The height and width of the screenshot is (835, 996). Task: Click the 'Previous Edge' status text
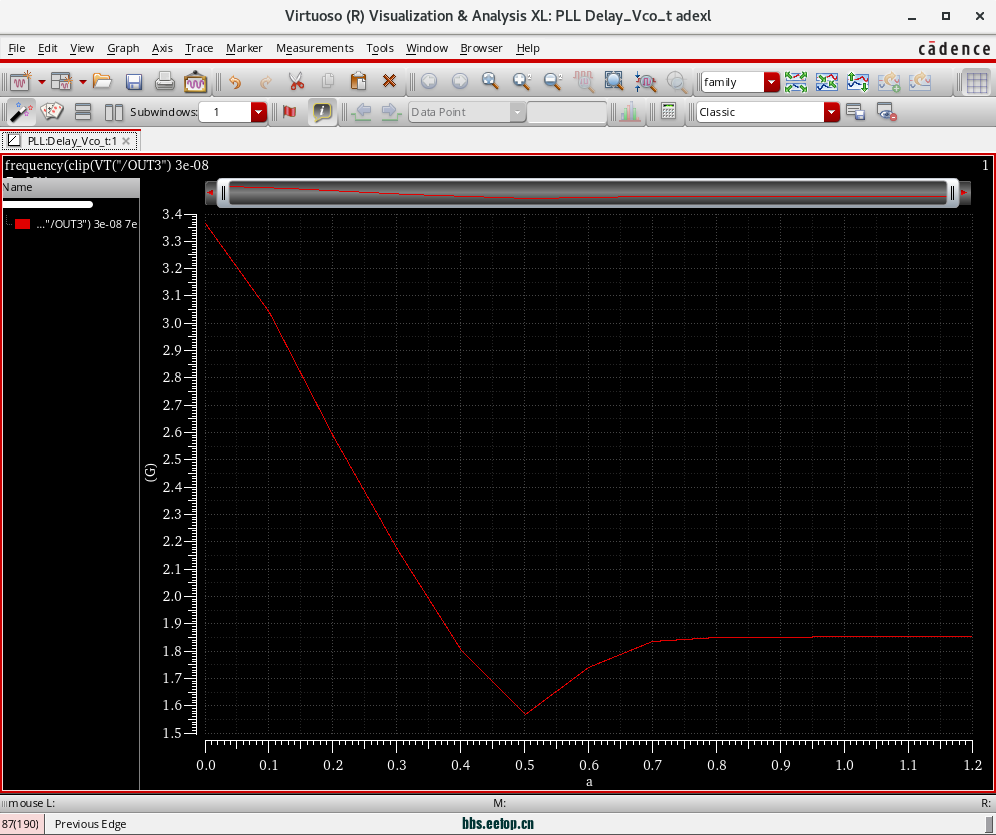coord(90,824)
